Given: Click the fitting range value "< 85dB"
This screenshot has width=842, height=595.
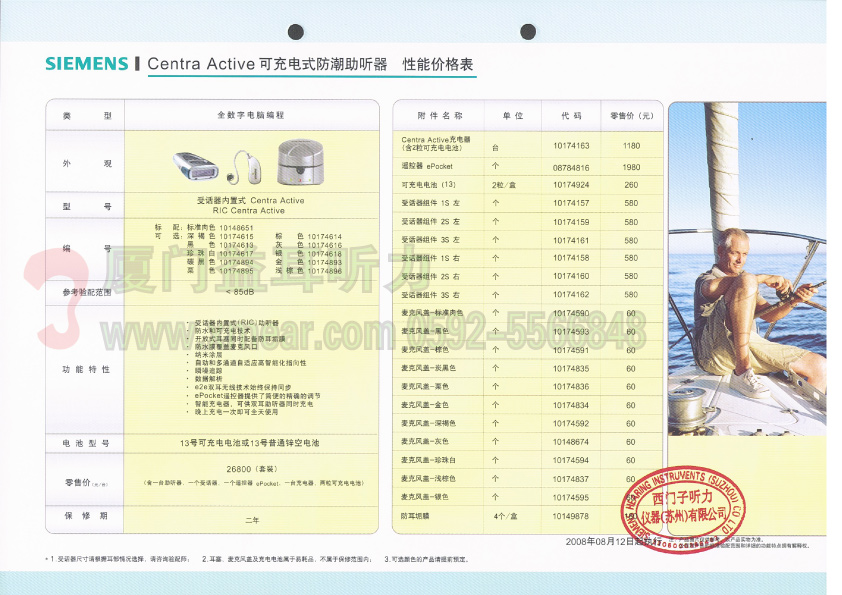Looking at the screenshot, I should [x=240, y=292].
